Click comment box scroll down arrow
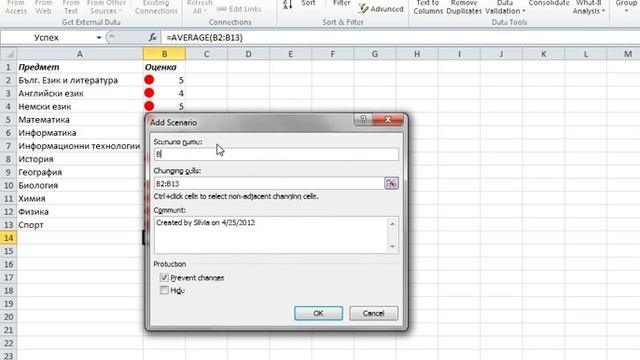The image size is (640, 360). [392, 247]
